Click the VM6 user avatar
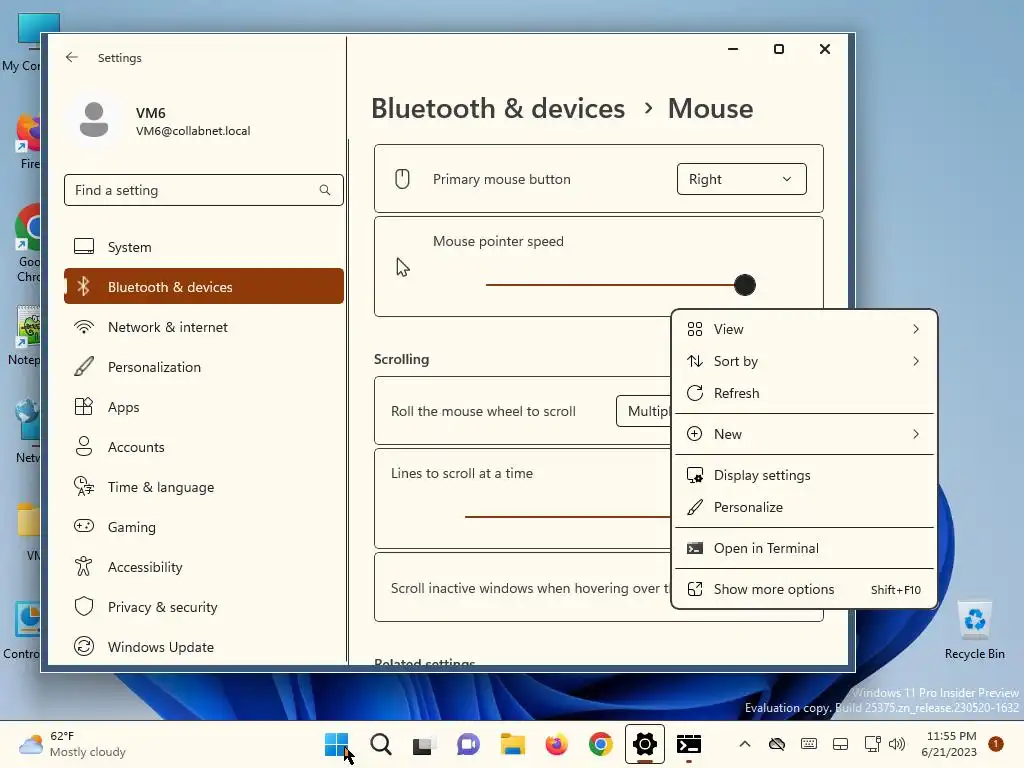Viewport: 1024px width, 768px height. (94, 120)
